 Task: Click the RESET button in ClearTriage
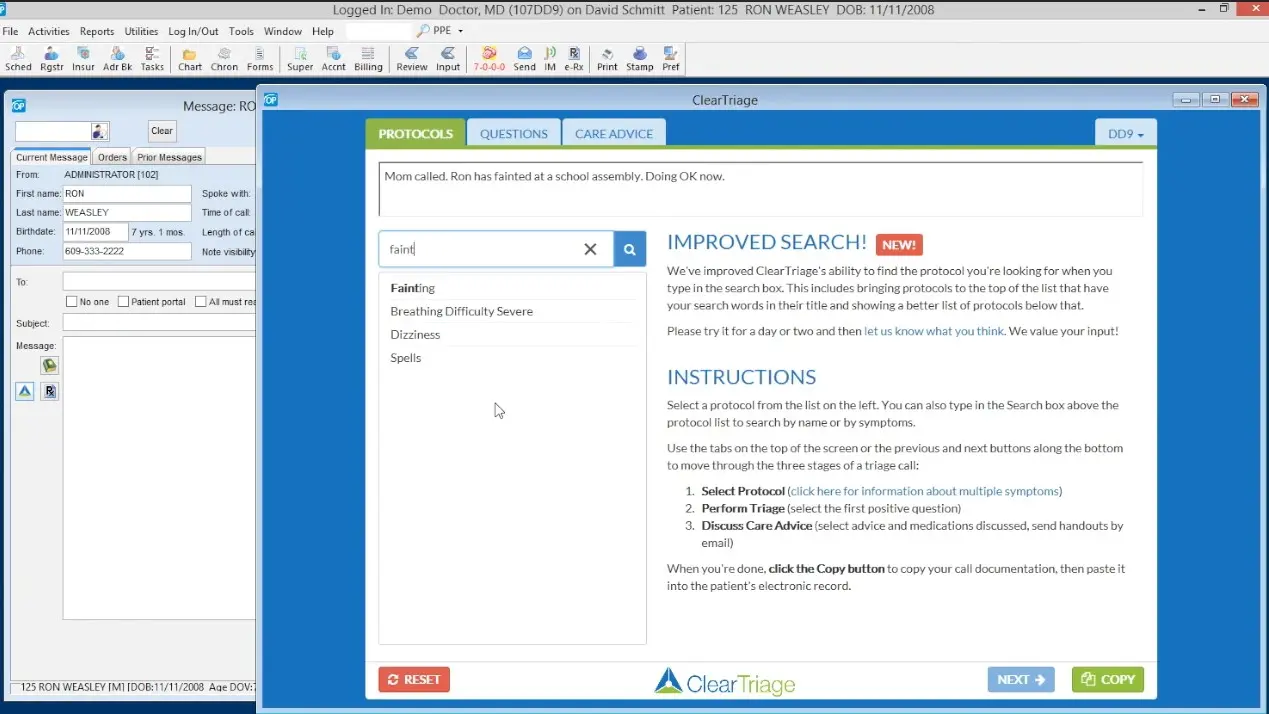pyautogui.click(x=413, y=679)
